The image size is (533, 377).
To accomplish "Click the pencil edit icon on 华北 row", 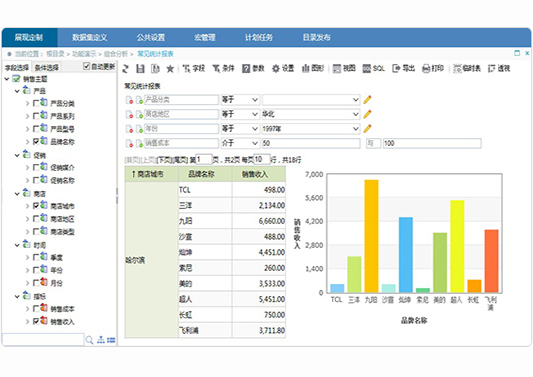I will (367, 114).
